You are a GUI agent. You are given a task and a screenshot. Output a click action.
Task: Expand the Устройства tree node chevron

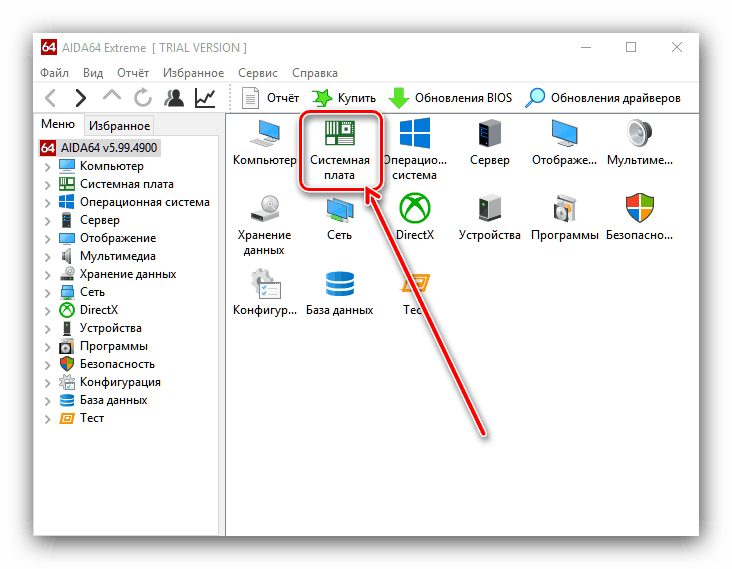[47, 329]
